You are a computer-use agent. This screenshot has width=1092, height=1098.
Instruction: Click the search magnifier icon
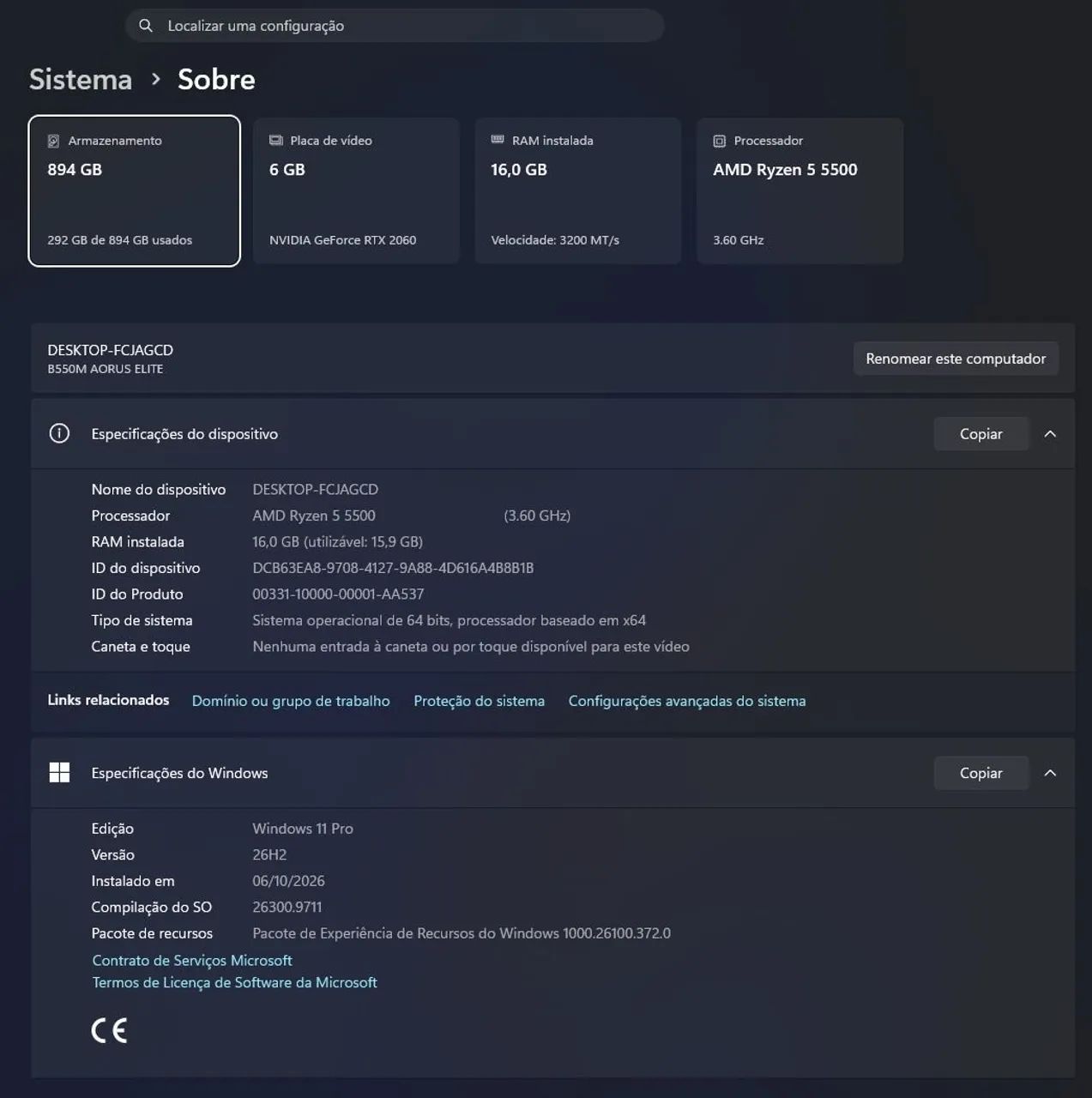coord(146,26)
